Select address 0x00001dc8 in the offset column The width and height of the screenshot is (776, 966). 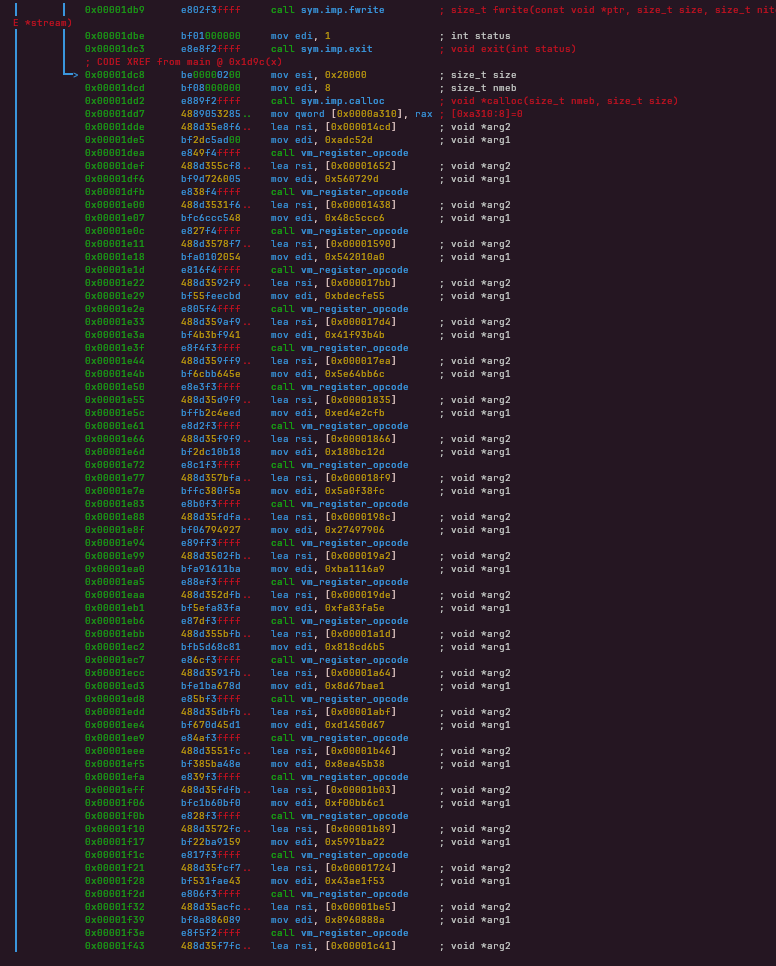[x=114, y=74]
